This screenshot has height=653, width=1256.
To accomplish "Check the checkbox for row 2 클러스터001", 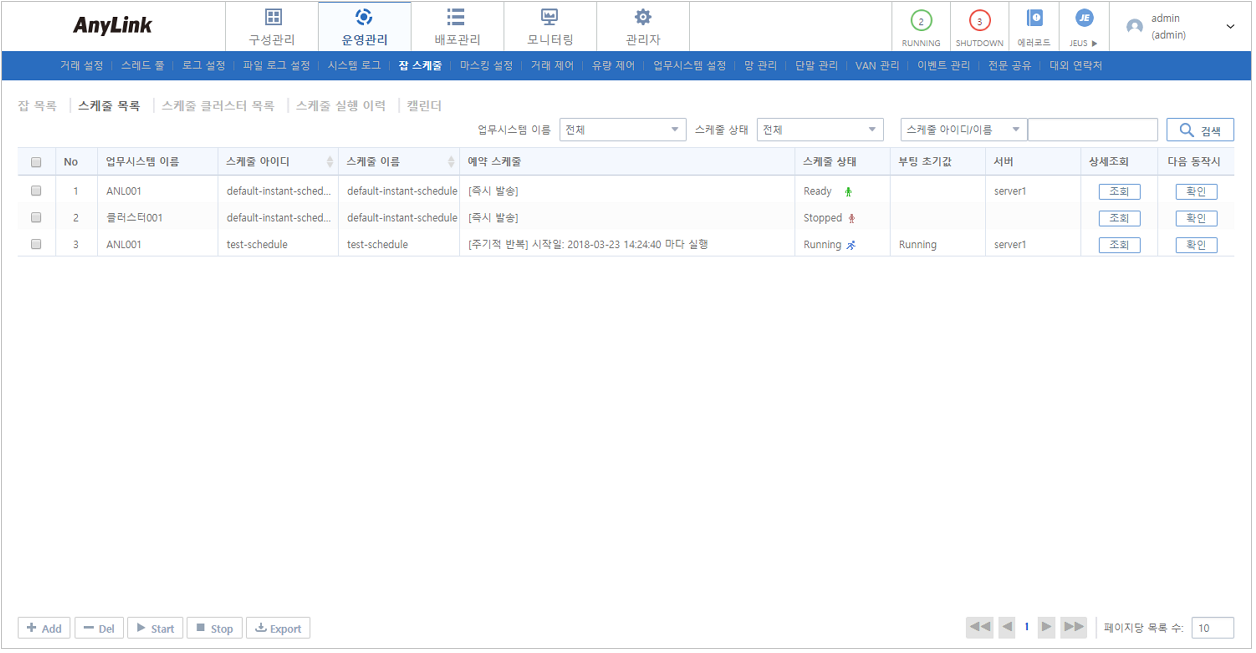I will point(35,217).
